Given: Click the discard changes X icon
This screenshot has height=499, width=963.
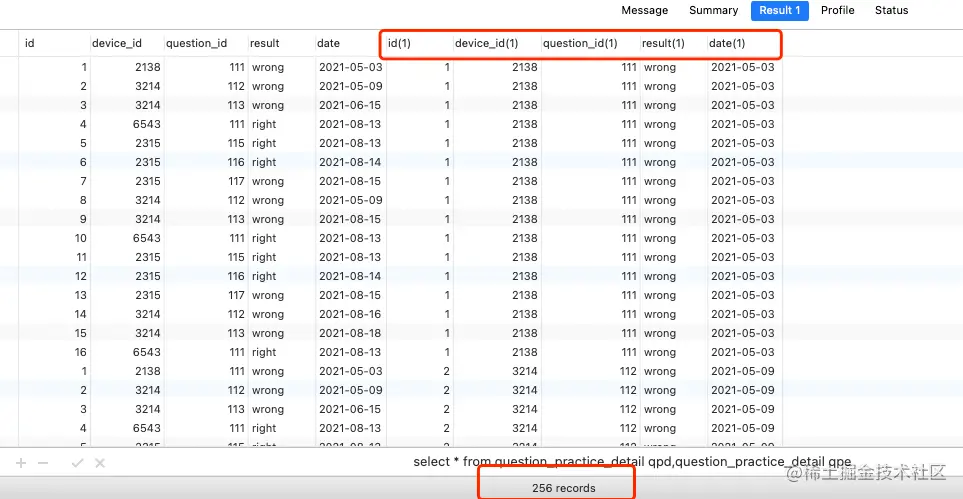Looking at the screenshot, I should coord(99,463).
